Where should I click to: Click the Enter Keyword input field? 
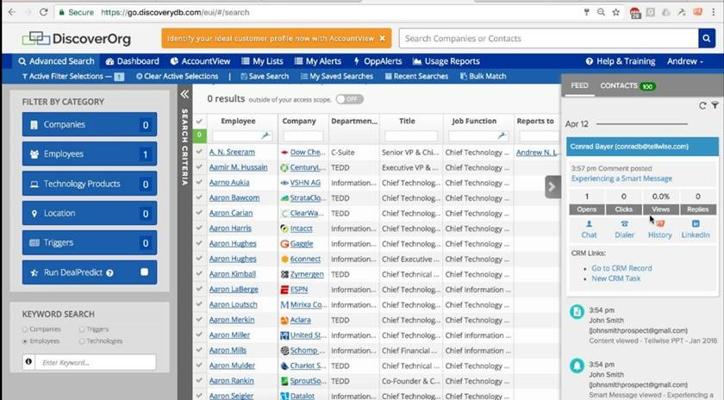[96, 362]
